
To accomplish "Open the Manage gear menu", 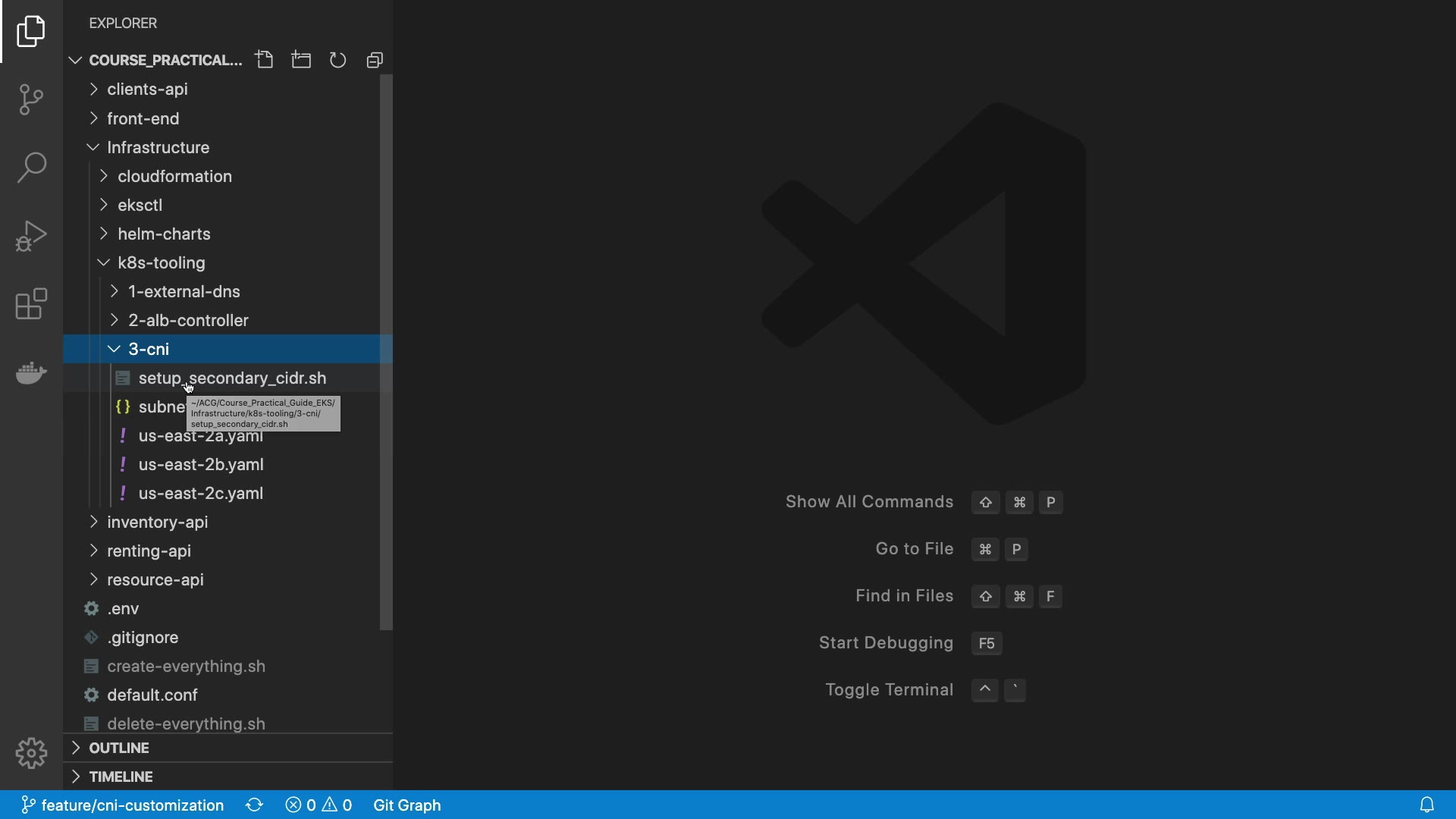I will coord(31,753).
